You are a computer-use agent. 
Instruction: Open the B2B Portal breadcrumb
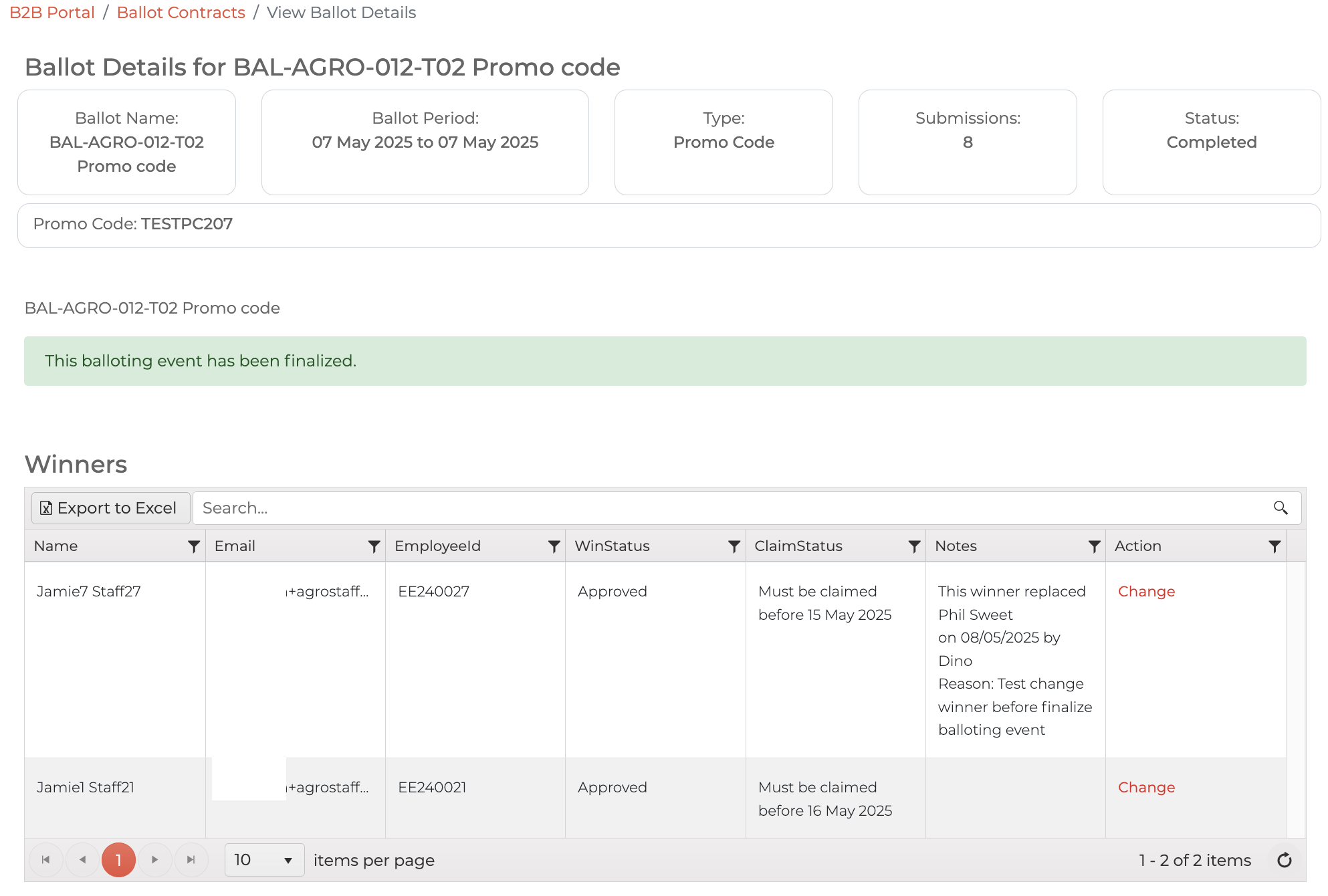pyautogui.click(x=52, y=13)
